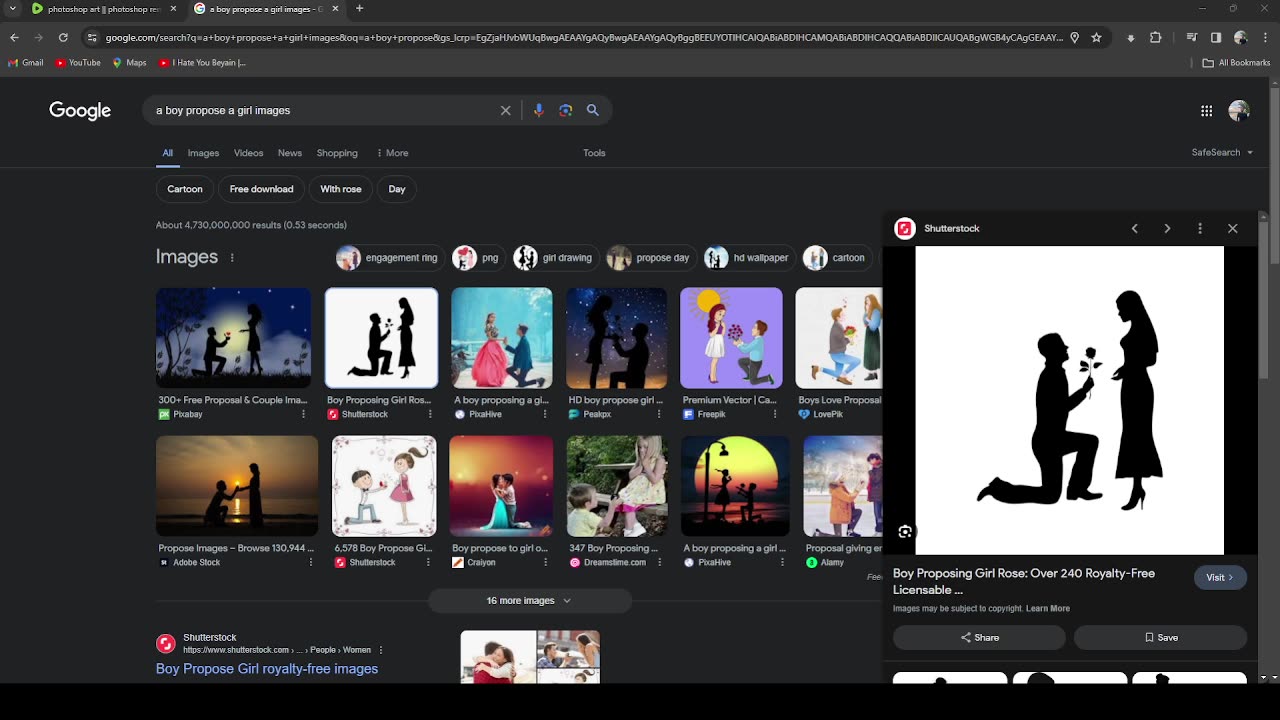Go to previous image in preview panel
The image size is (1280, 720).
(1134, 229)
